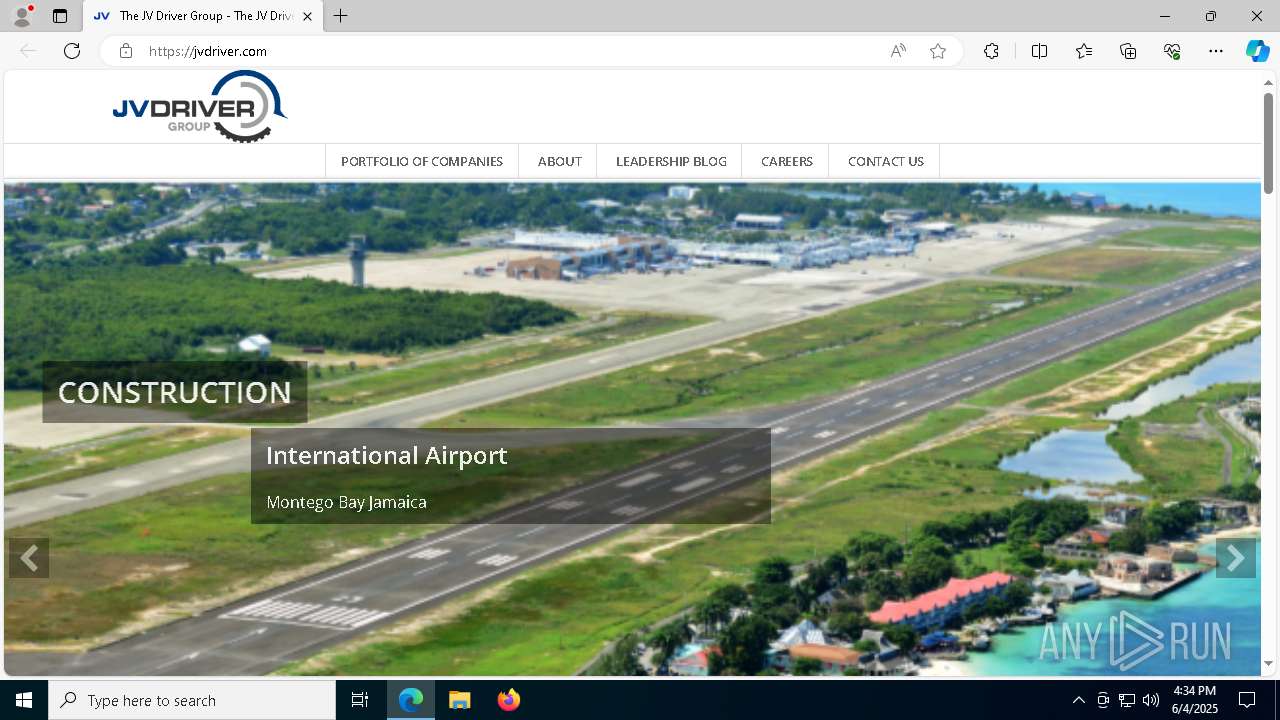Open Favorites list icon
This screenshot has width=1280, height=720.
[x=1084, y=51]
